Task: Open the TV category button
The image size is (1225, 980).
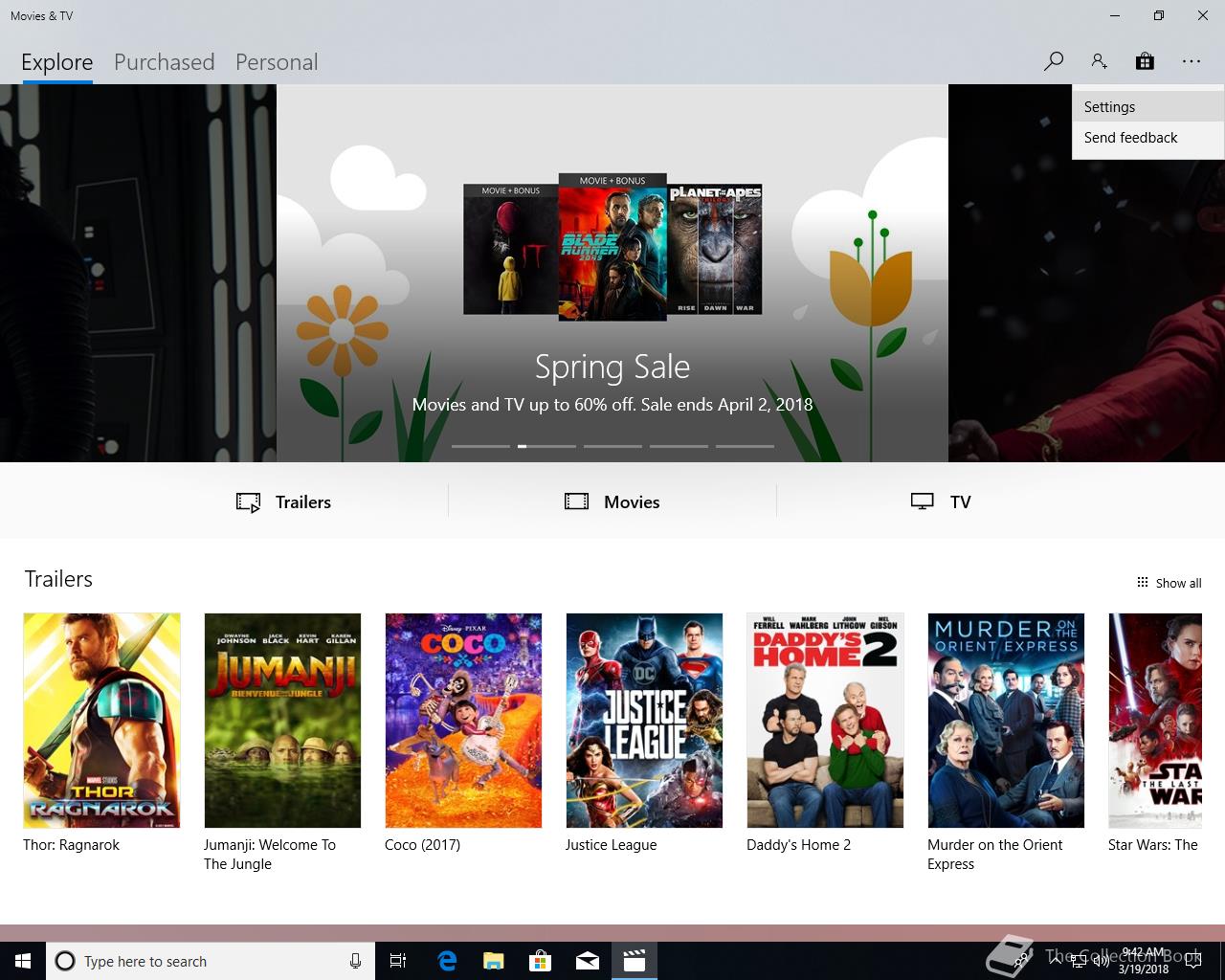Action: click(x=941, y=501)
